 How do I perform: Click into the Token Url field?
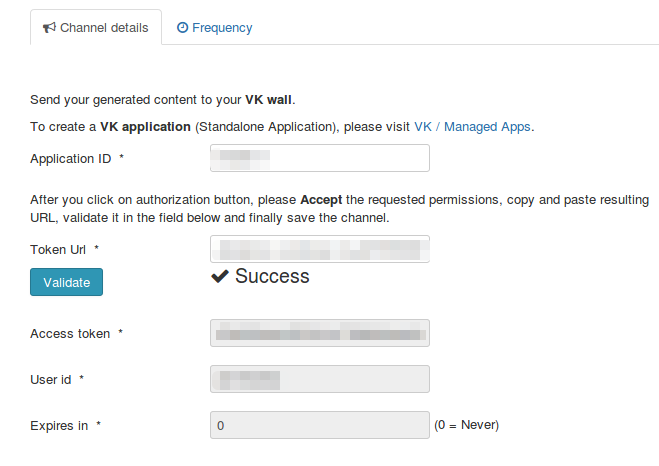(x=320, y=249)
